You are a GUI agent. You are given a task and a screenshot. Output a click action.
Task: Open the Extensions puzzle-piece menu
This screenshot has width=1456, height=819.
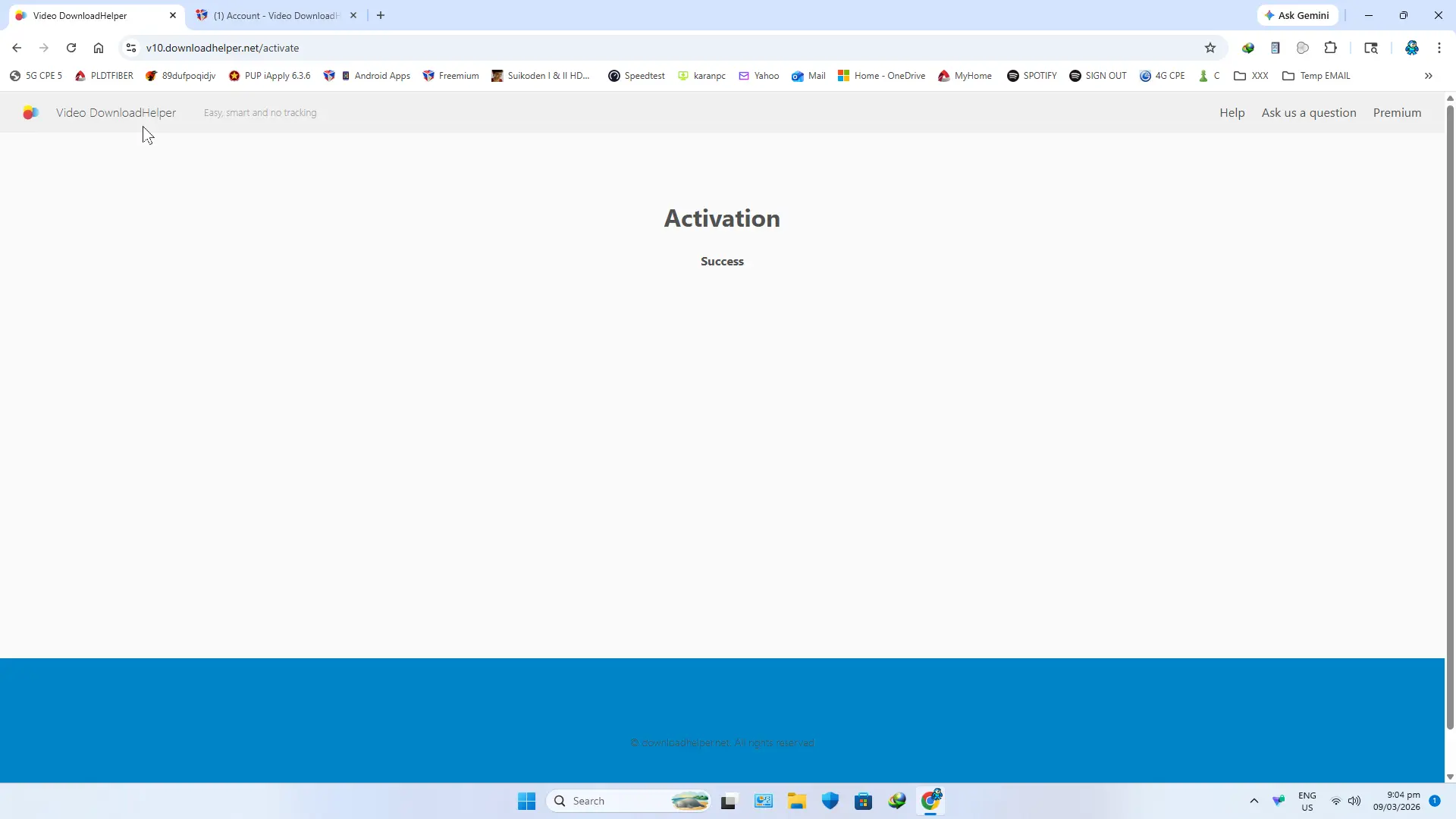1330,48
